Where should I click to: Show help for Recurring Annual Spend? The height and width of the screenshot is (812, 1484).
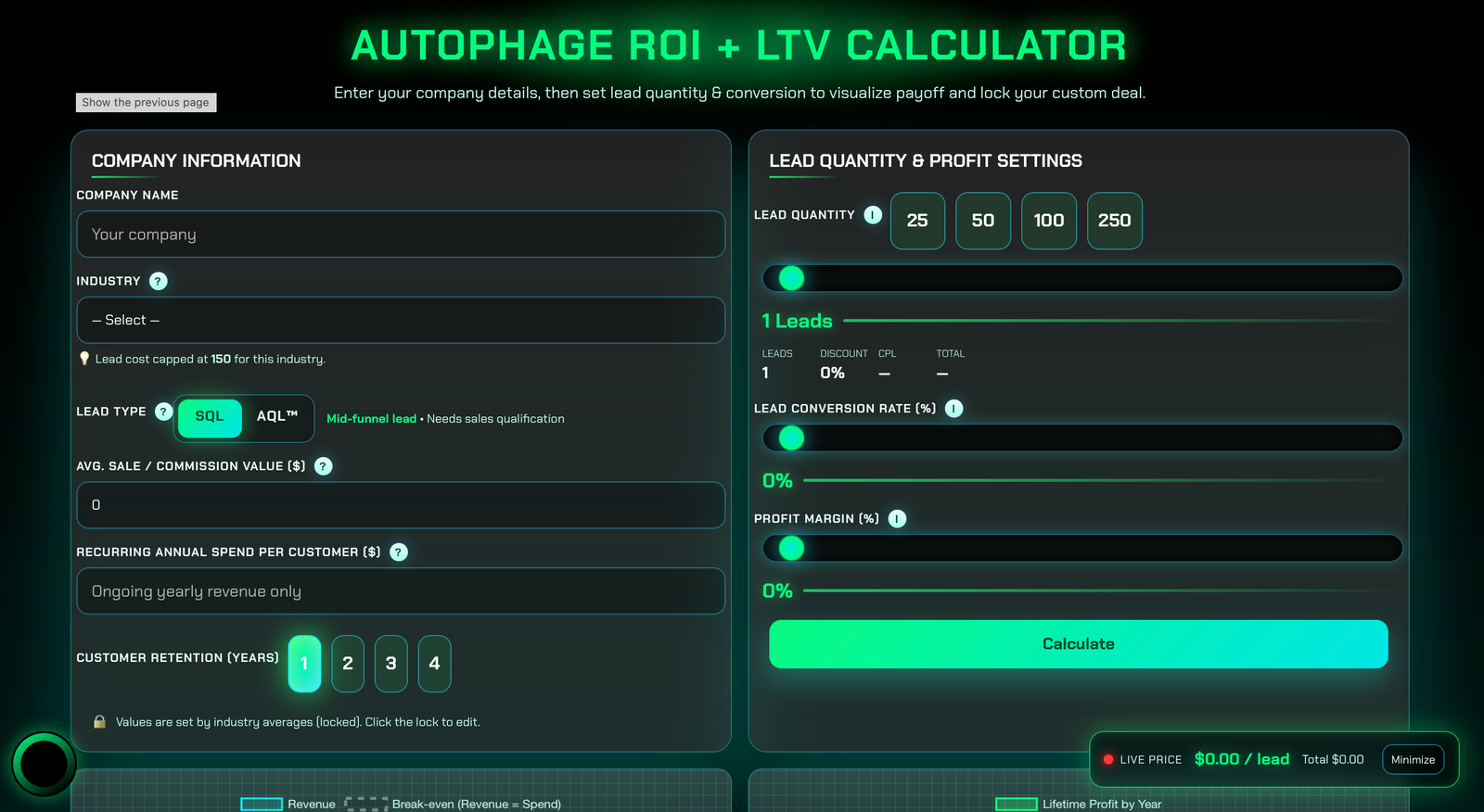coord(399,552)
